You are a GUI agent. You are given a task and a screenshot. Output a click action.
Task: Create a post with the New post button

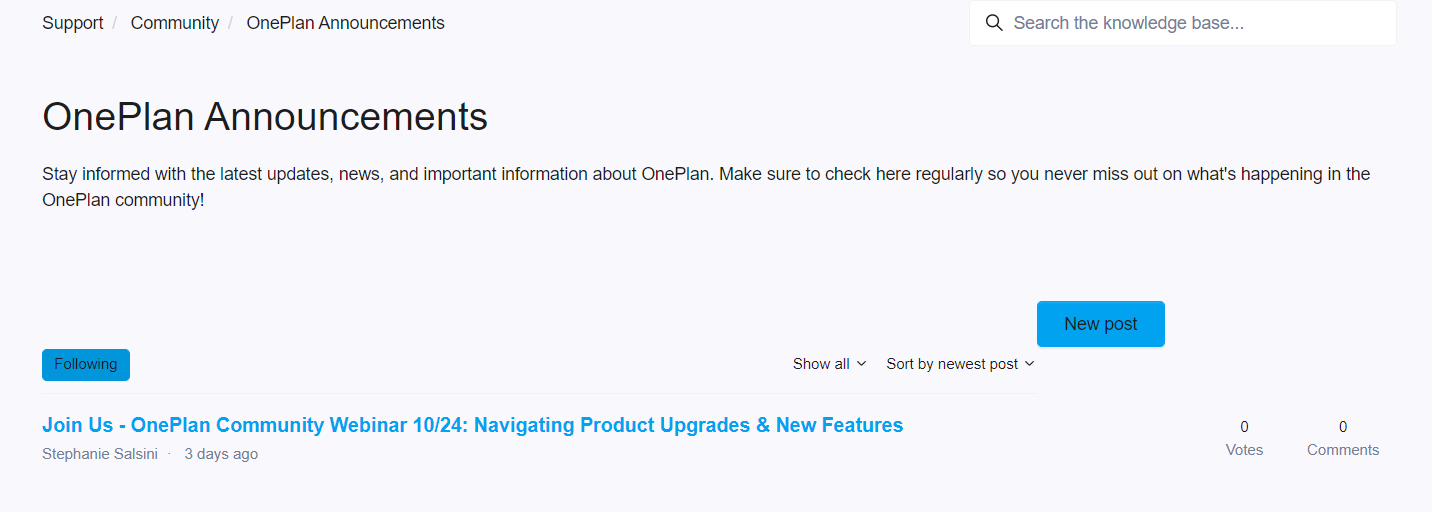[1101, 324]
